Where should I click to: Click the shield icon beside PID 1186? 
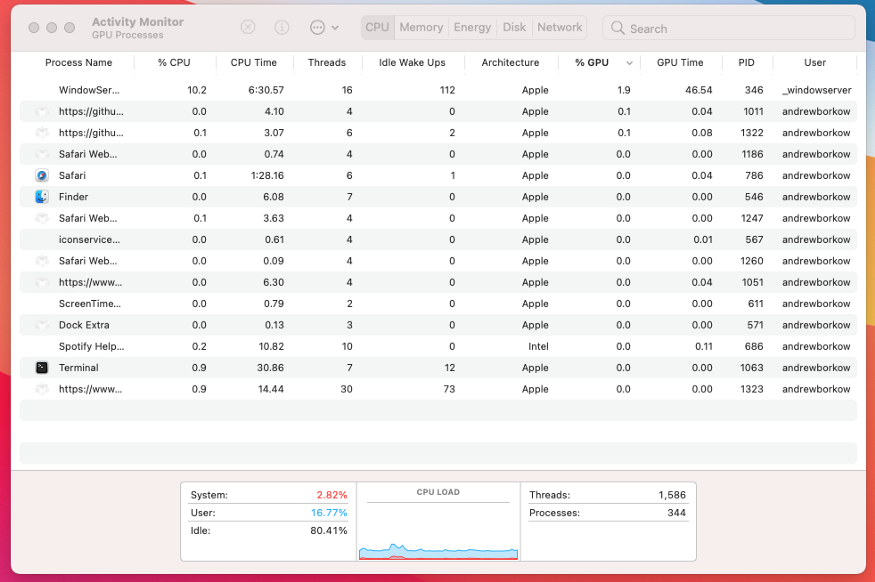point(42,153)
